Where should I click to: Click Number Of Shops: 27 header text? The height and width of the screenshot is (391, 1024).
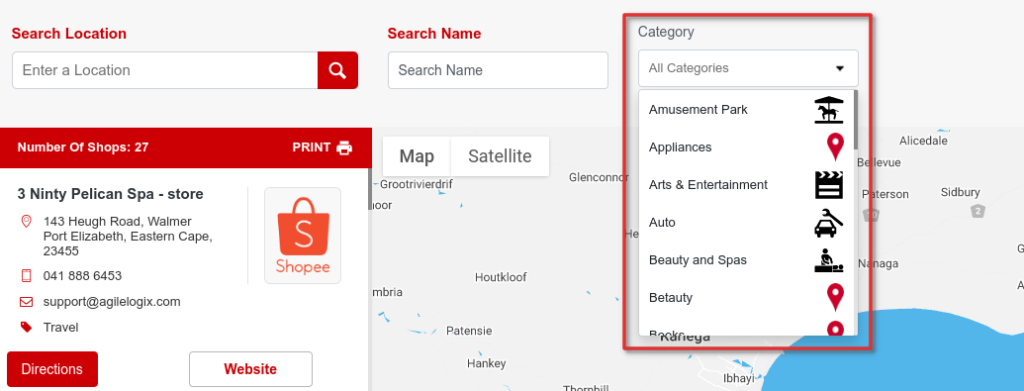pos(83,148)
